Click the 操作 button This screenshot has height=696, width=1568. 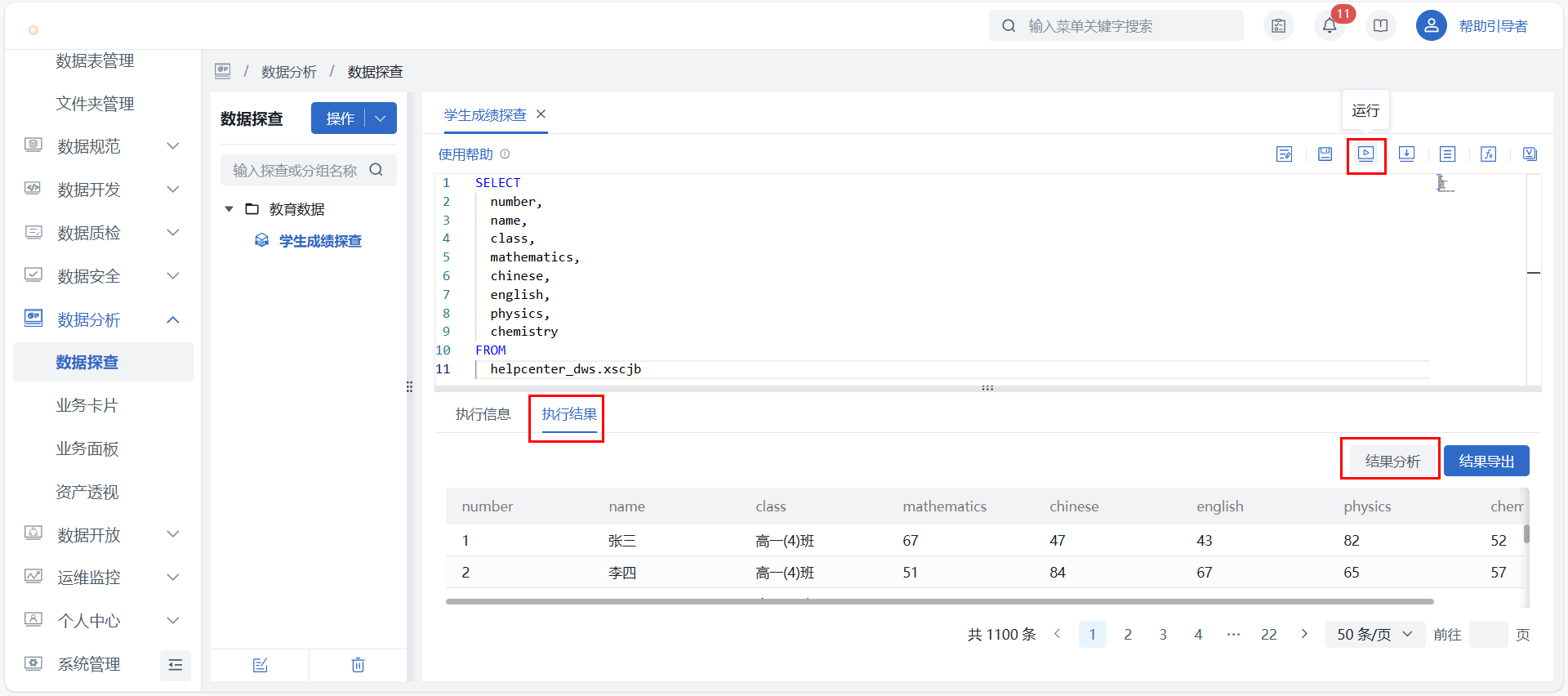pyautogui.click(x=340, y=118)
